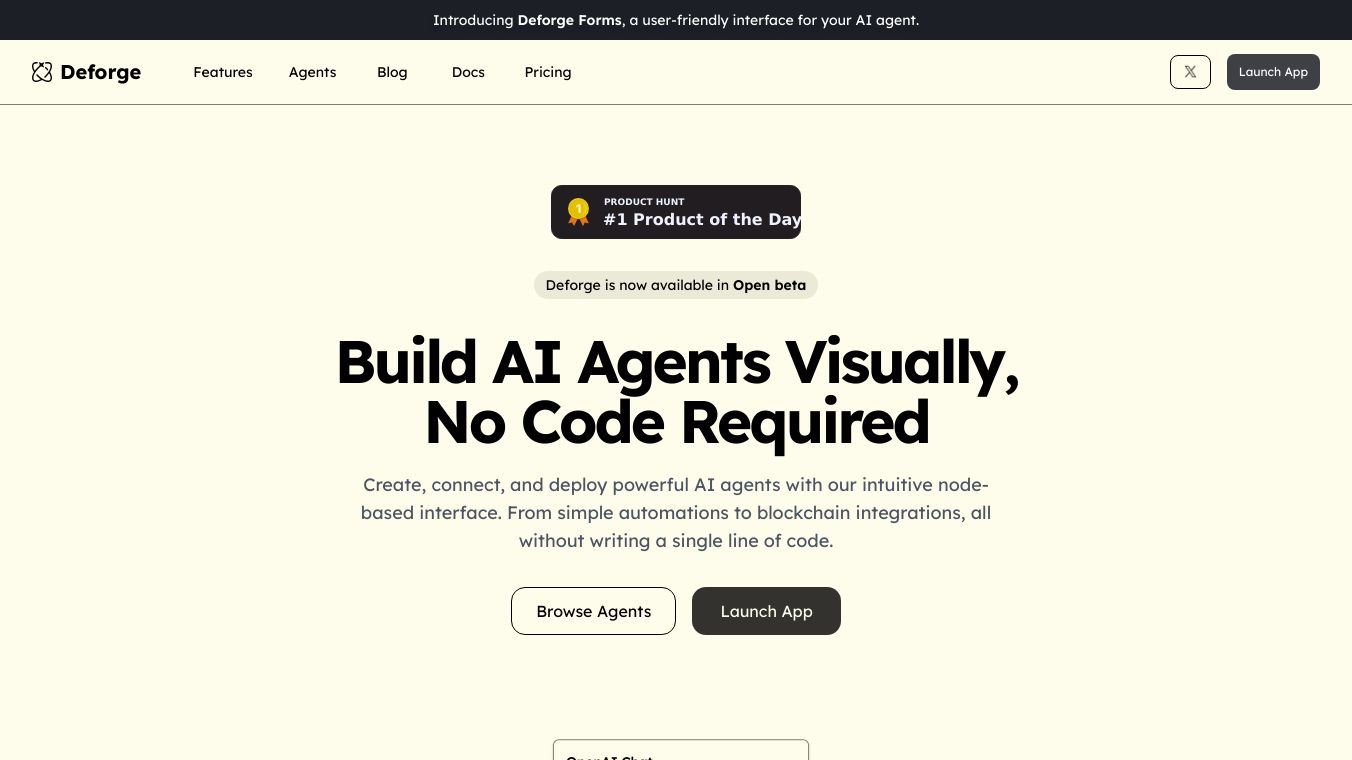Click Launch App in the header
This screenshot has width=1352, height=760.
tap(1273, 72)
